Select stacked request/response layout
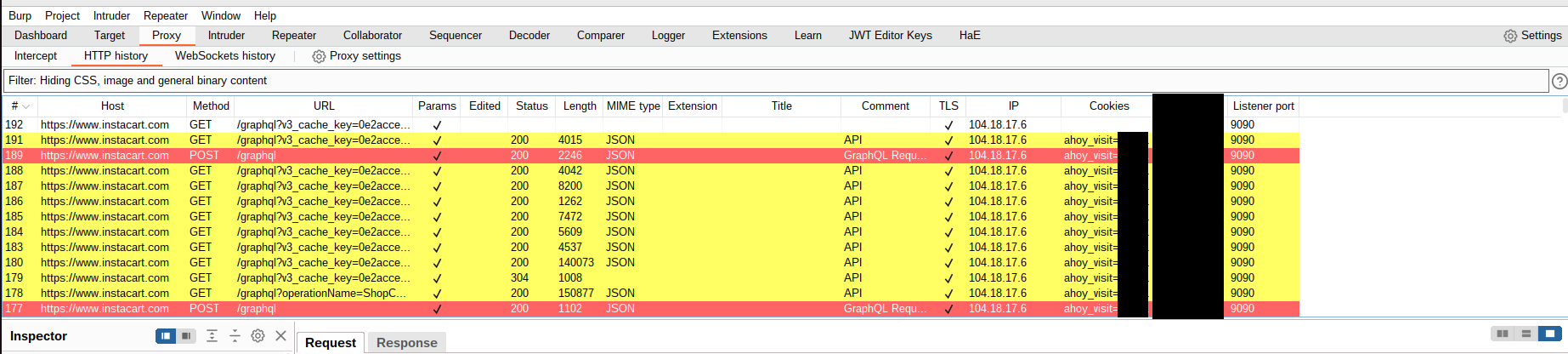Viewport: 1568px width, 354px height. click(x=1526, y=334)
